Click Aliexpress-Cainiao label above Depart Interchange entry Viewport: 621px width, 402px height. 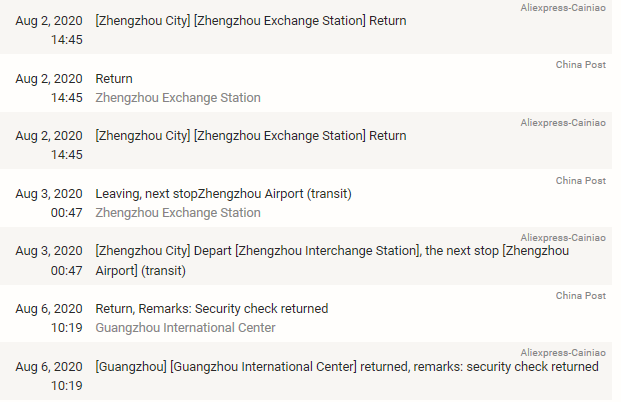coord(563,238)
